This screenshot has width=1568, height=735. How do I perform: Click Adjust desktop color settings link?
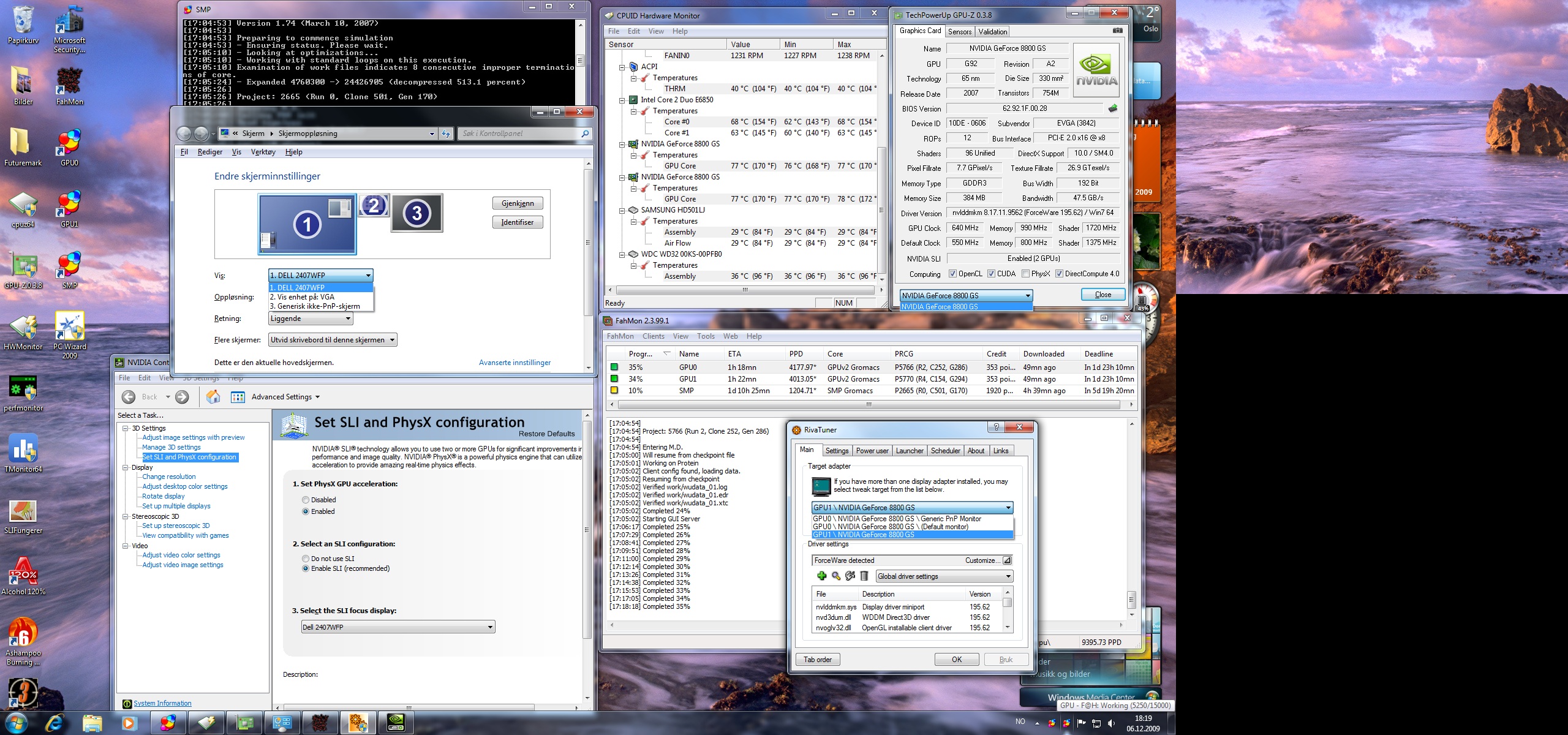point(185,486)
